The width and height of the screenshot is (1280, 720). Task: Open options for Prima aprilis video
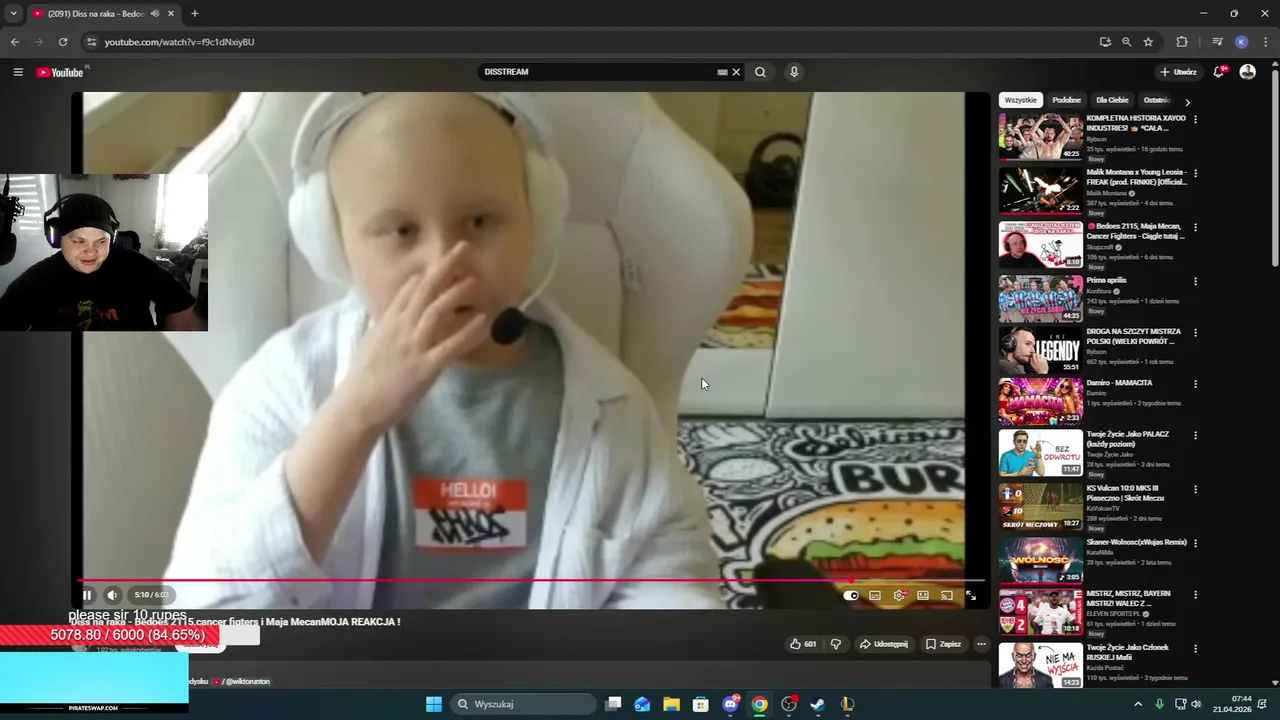[x=1195, y=281]
